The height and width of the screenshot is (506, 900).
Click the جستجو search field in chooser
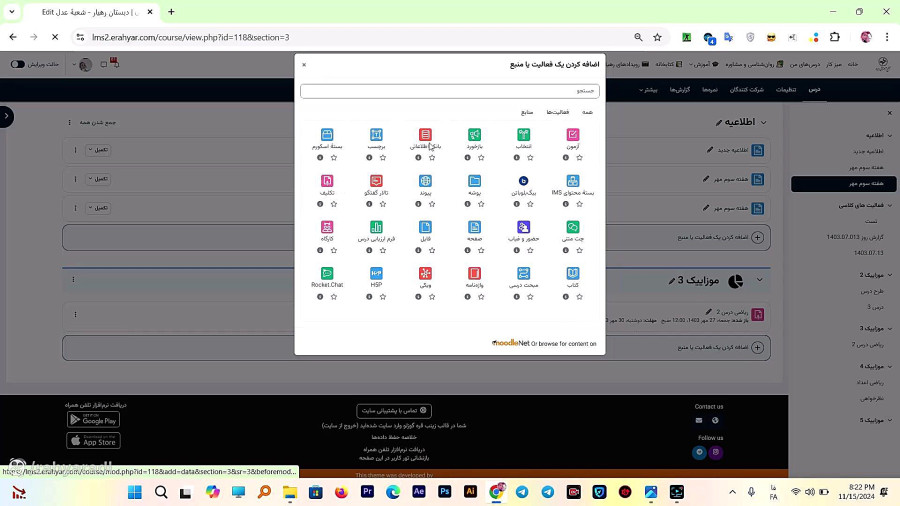[x=450, y=91]
